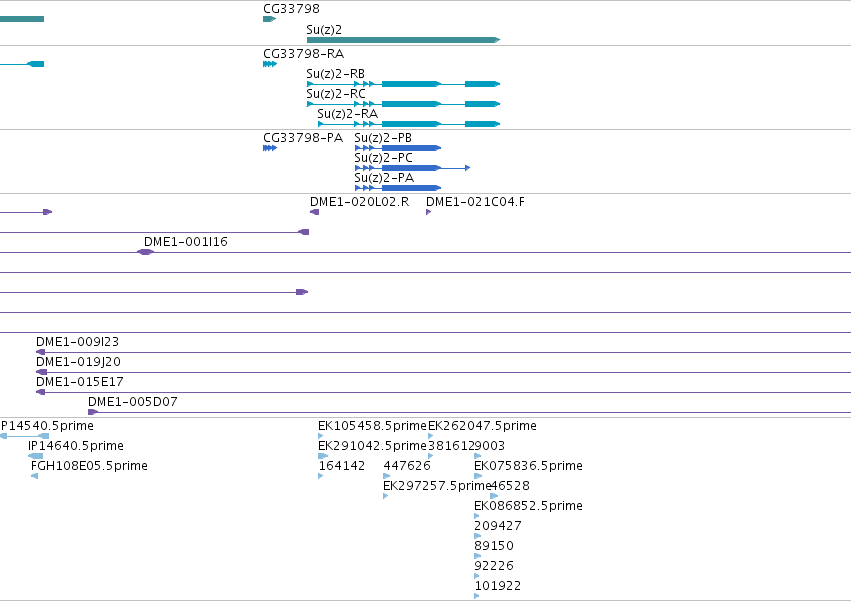This screenshot has height=601, width=851.
Task: Open the DME1-009I23 clone label
Action: click(x=77, y=342)
